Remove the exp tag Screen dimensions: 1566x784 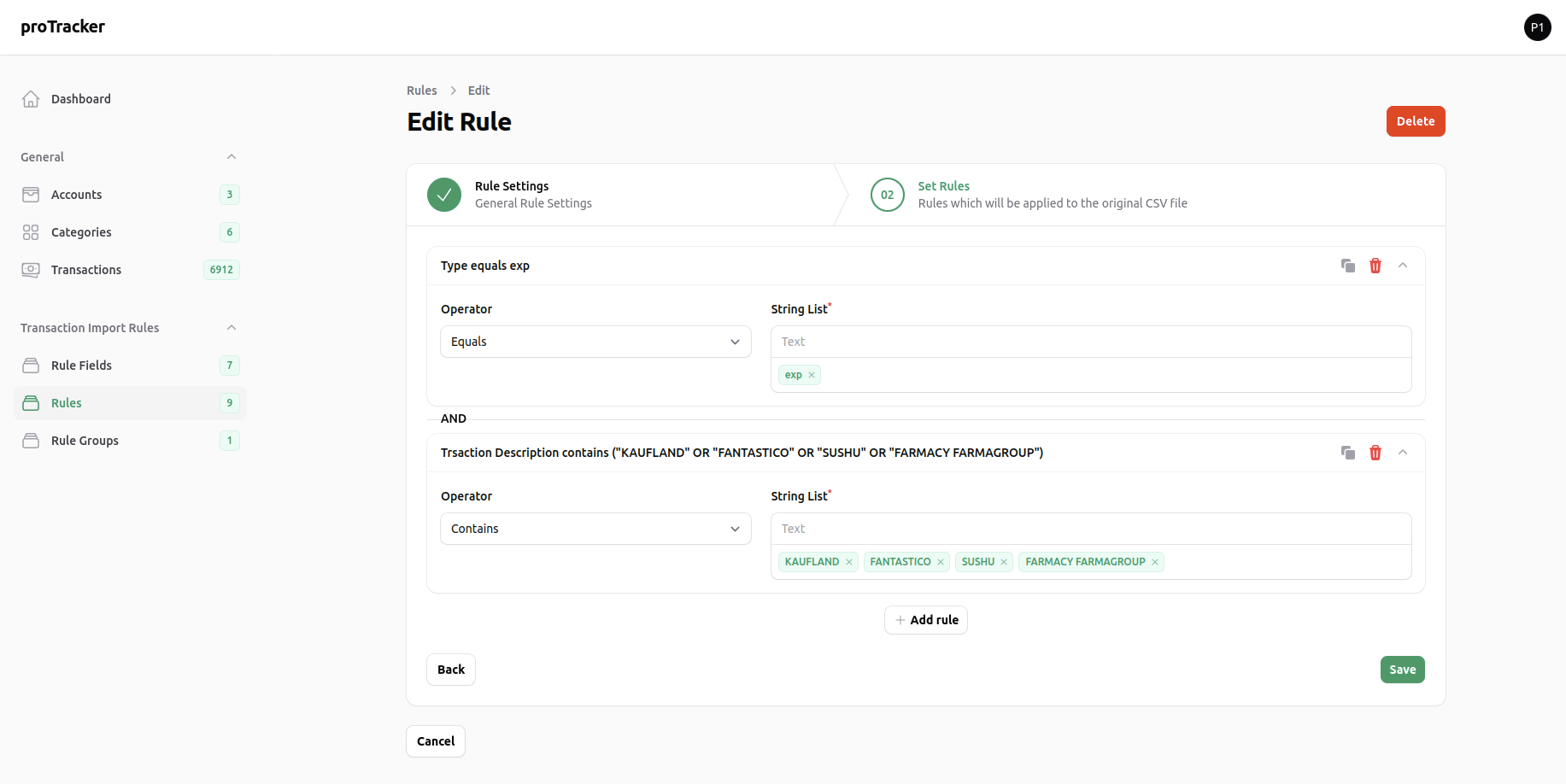point(812,375)
